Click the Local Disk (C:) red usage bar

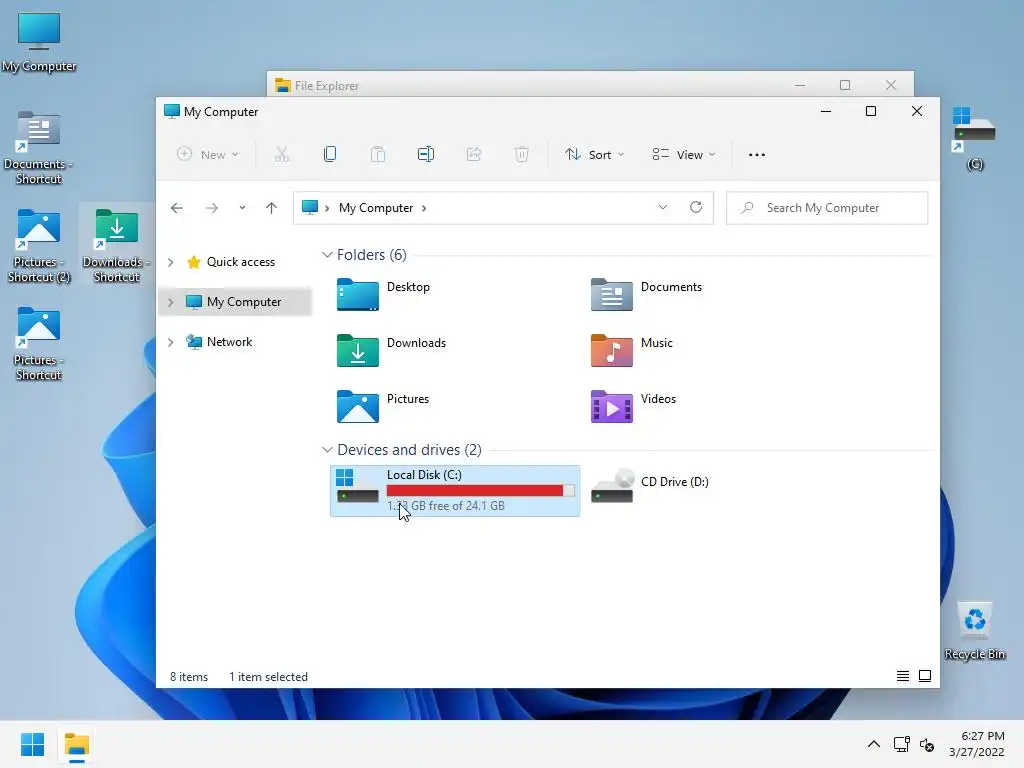pos(481,490)
